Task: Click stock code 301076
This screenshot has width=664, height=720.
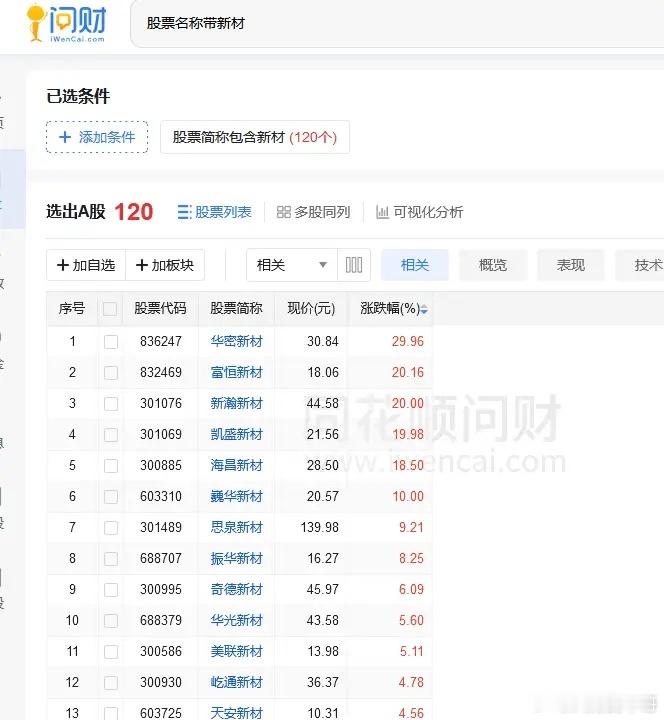Action: (161, 404)
